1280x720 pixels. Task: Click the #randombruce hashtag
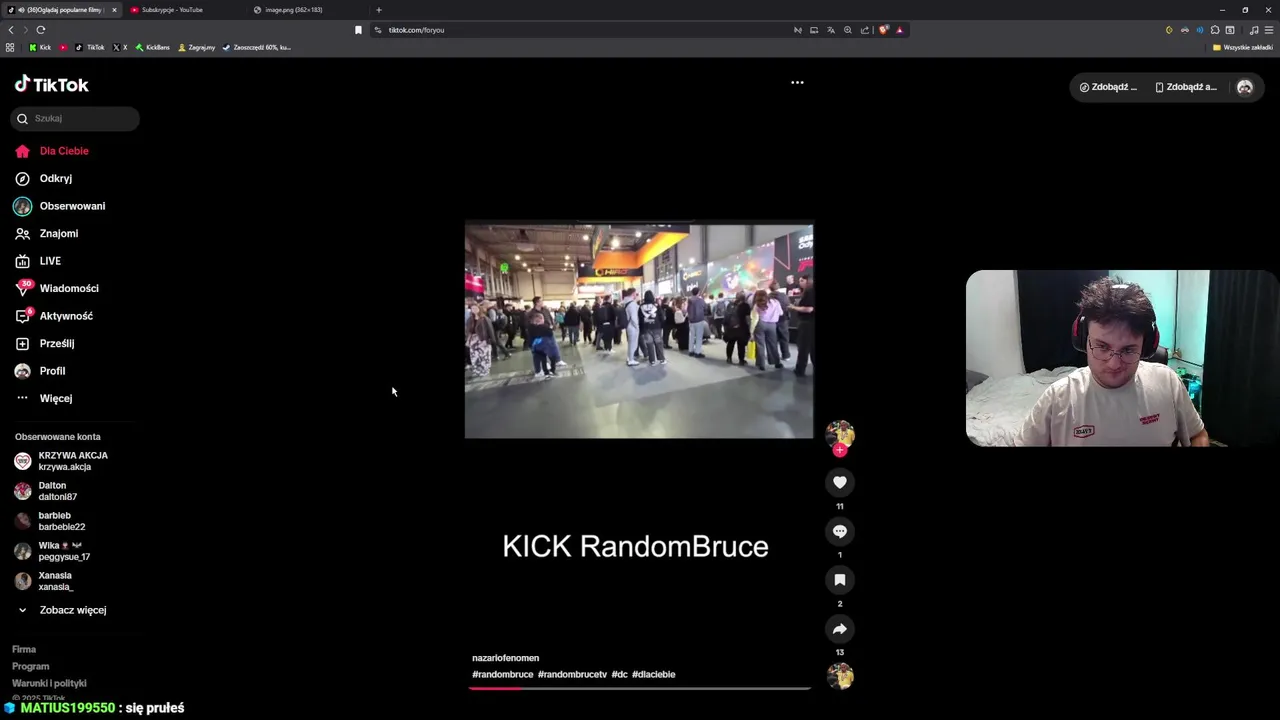[x=502, y=675]
